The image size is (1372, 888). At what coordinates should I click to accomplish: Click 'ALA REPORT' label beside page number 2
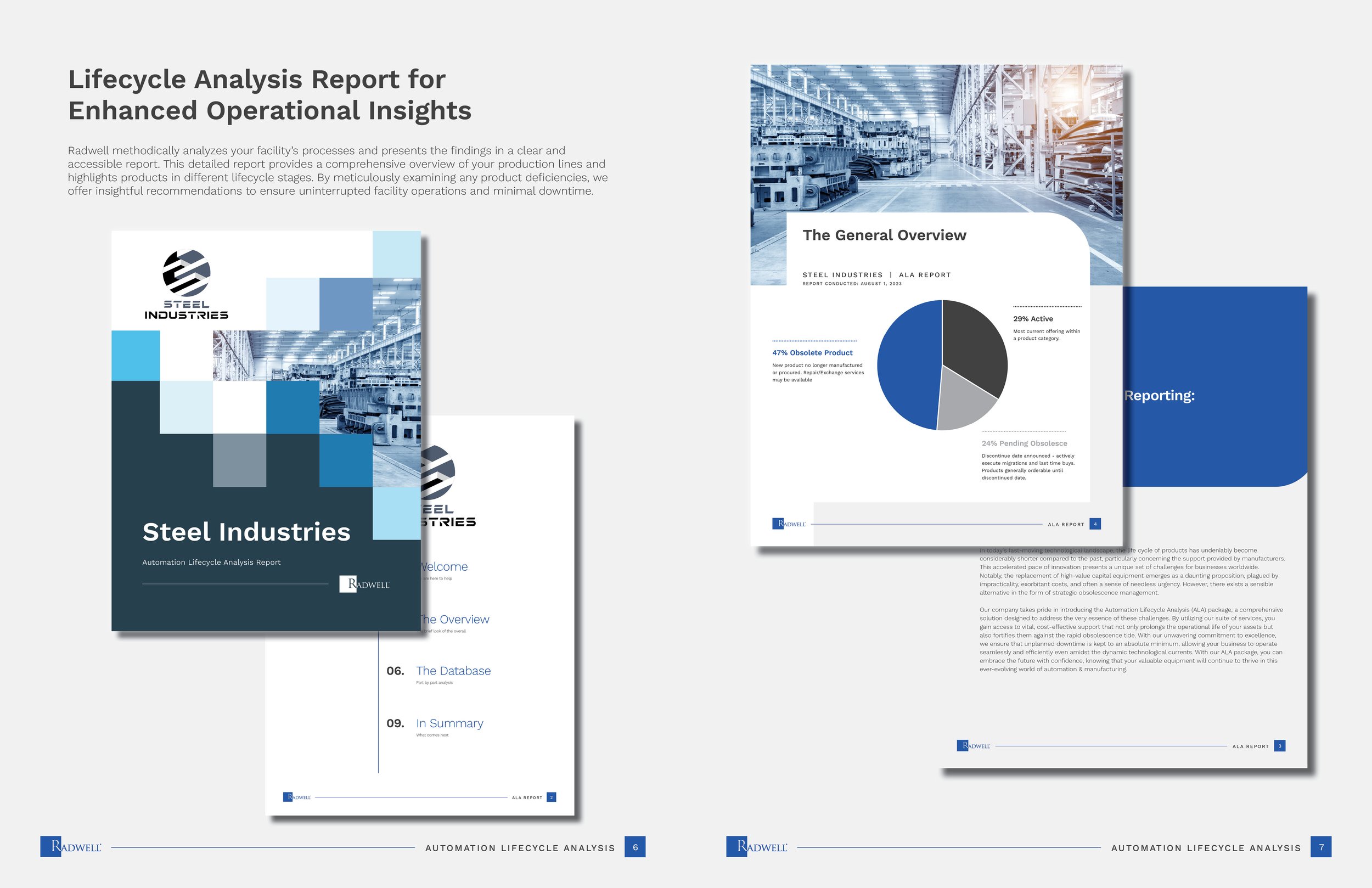(527, 797)
